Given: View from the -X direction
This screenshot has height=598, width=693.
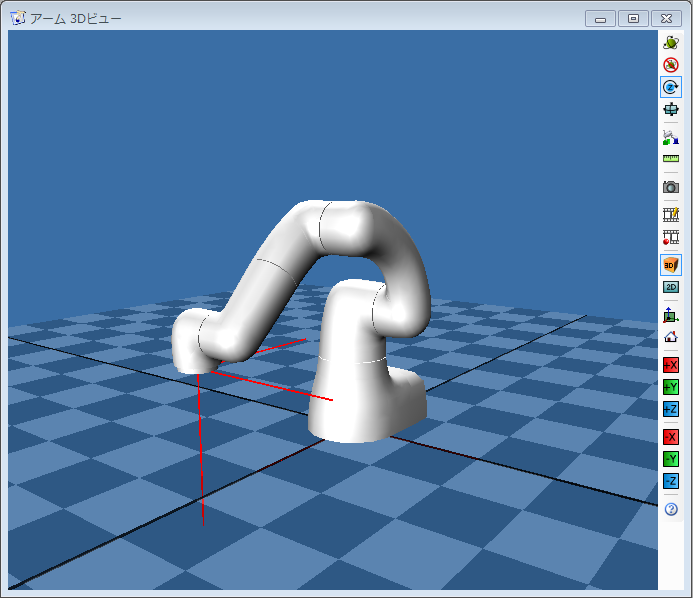Looking at the screenshot, I should pos(671,437).
